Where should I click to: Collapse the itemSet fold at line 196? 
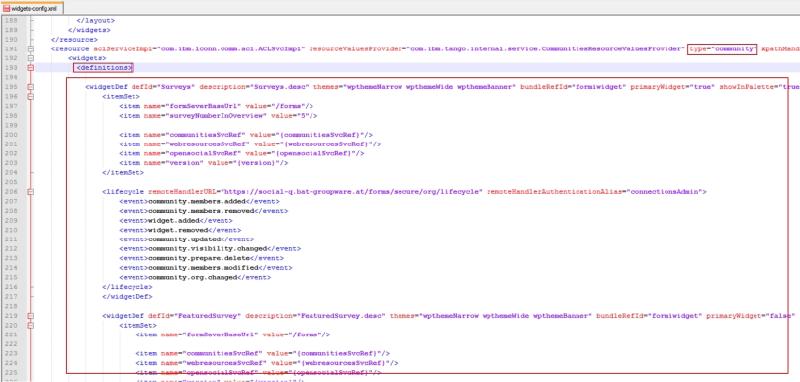click(x=31, y=96)
